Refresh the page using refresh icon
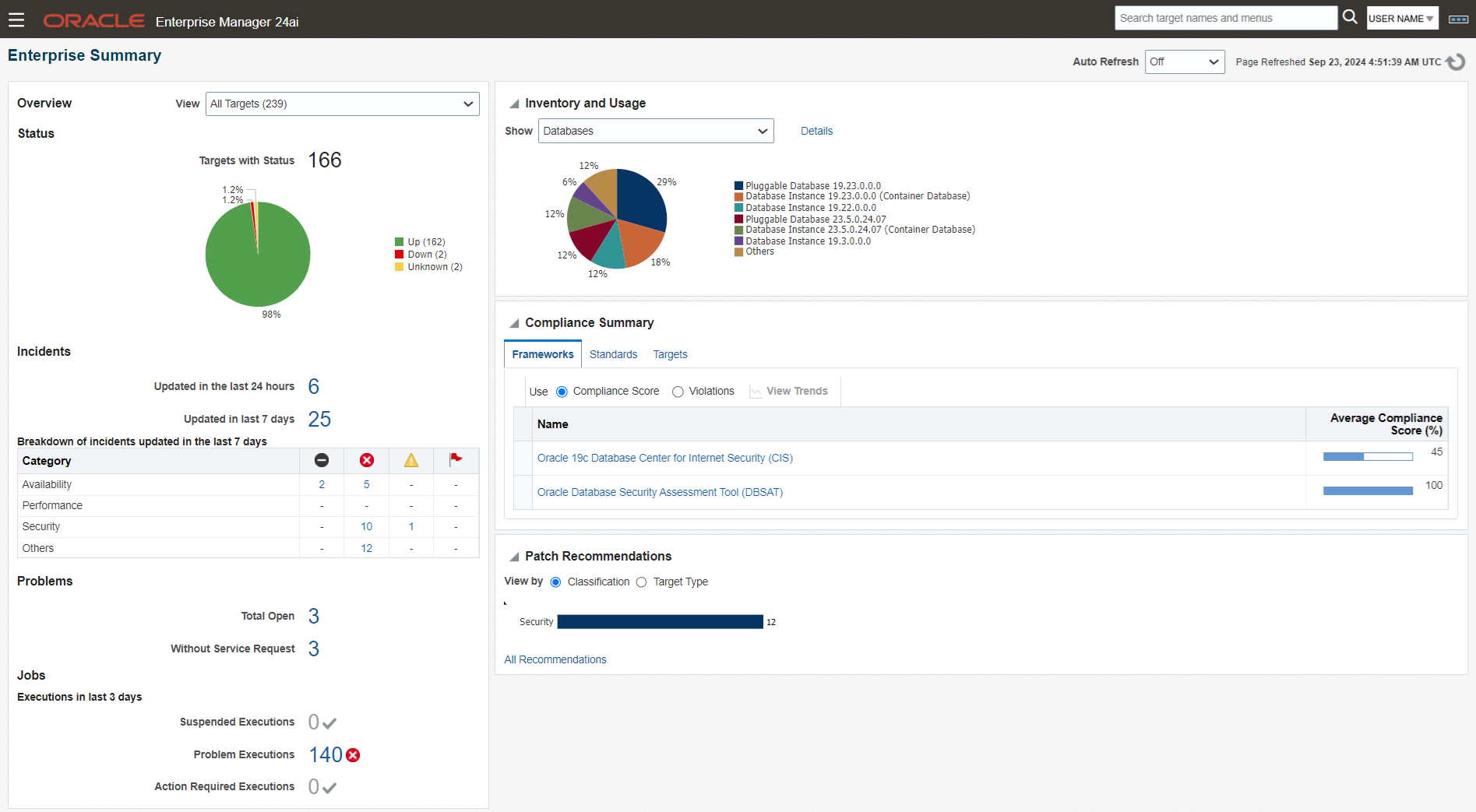 [1456, 62]
